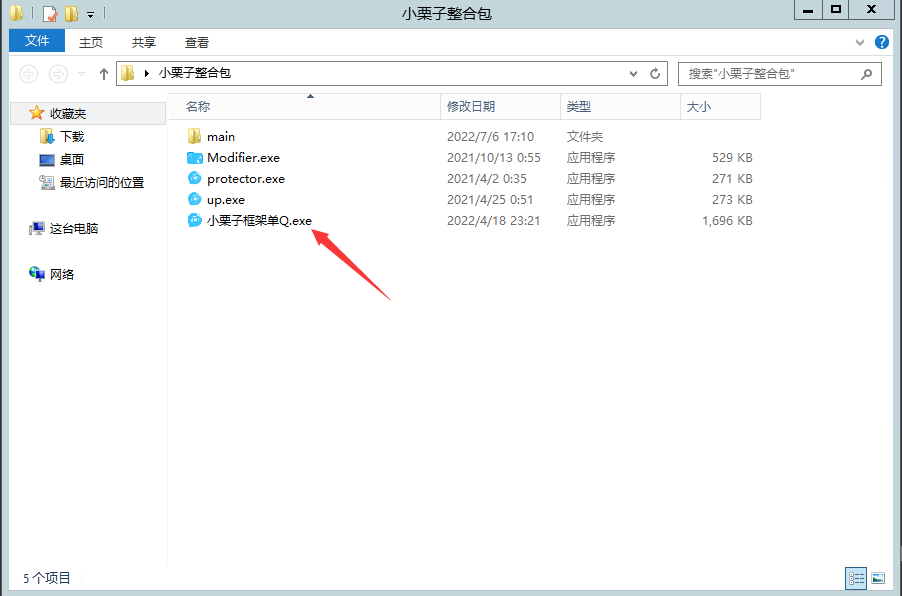Switch to large icons view layout

click(x=878, y=578)
